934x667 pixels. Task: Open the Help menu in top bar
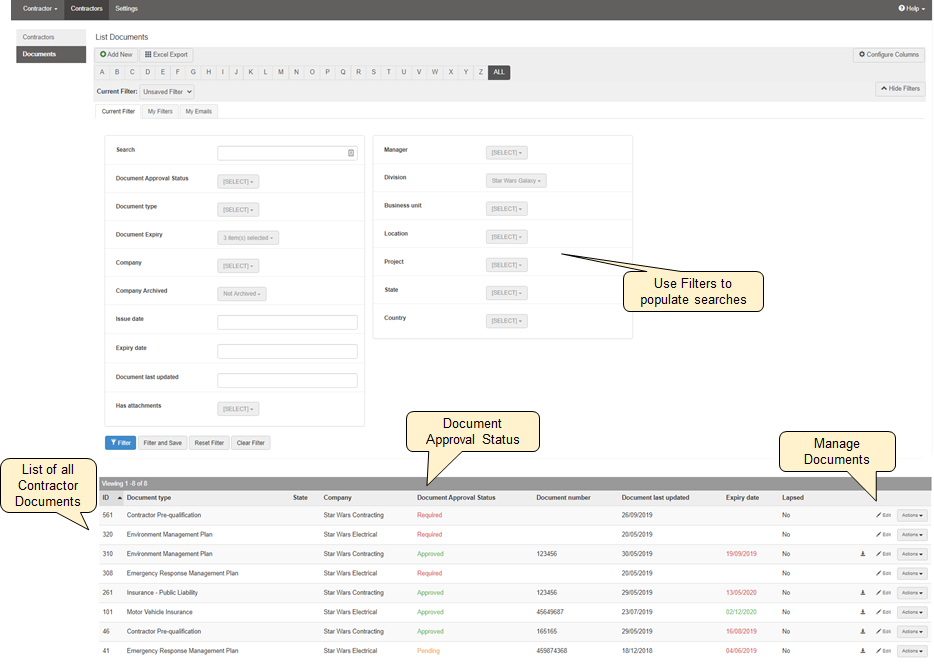(x=911, y=8)
